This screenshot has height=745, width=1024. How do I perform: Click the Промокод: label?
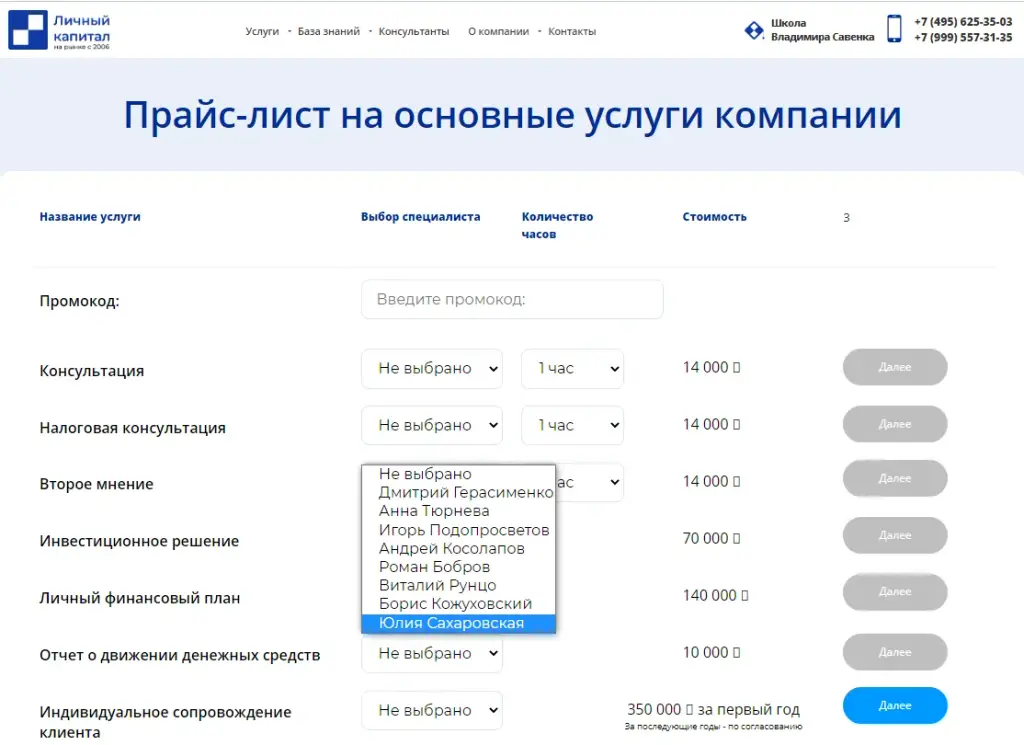[79, 301]
